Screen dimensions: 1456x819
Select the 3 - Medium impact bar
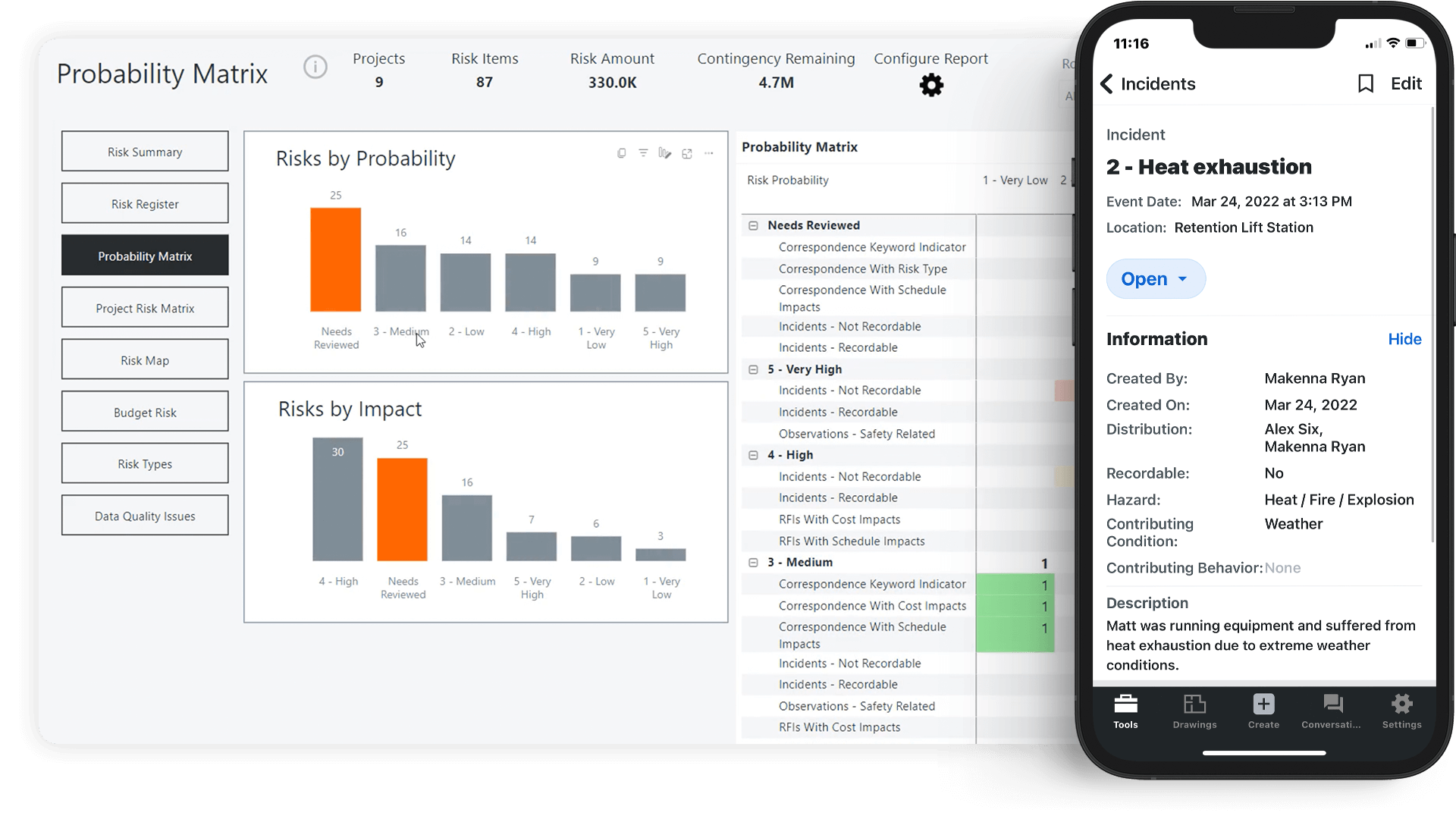coord(467,528)
